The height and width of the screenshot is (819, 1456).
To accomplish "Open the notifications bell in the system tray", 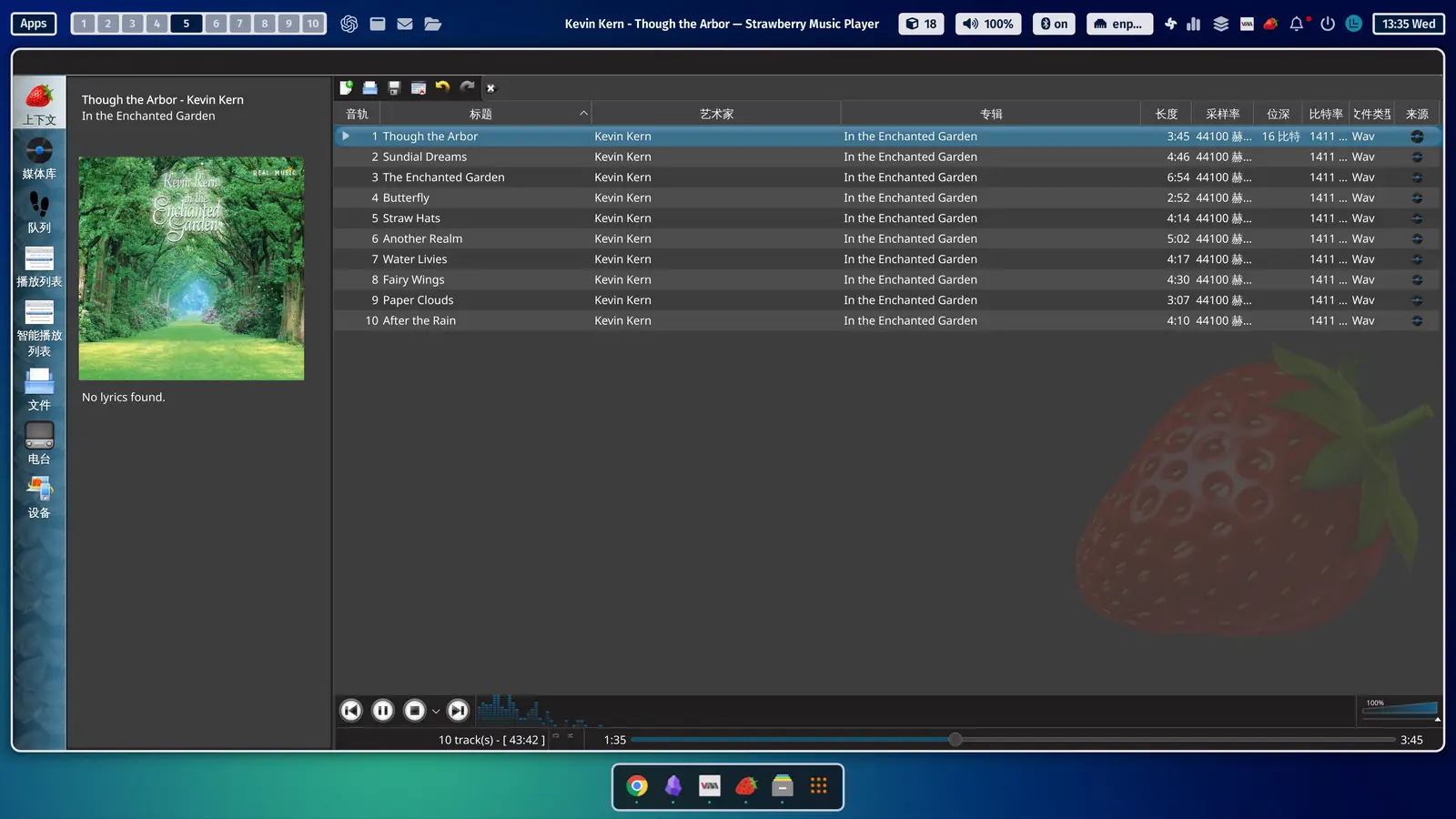I will (x=1296, y=24).
